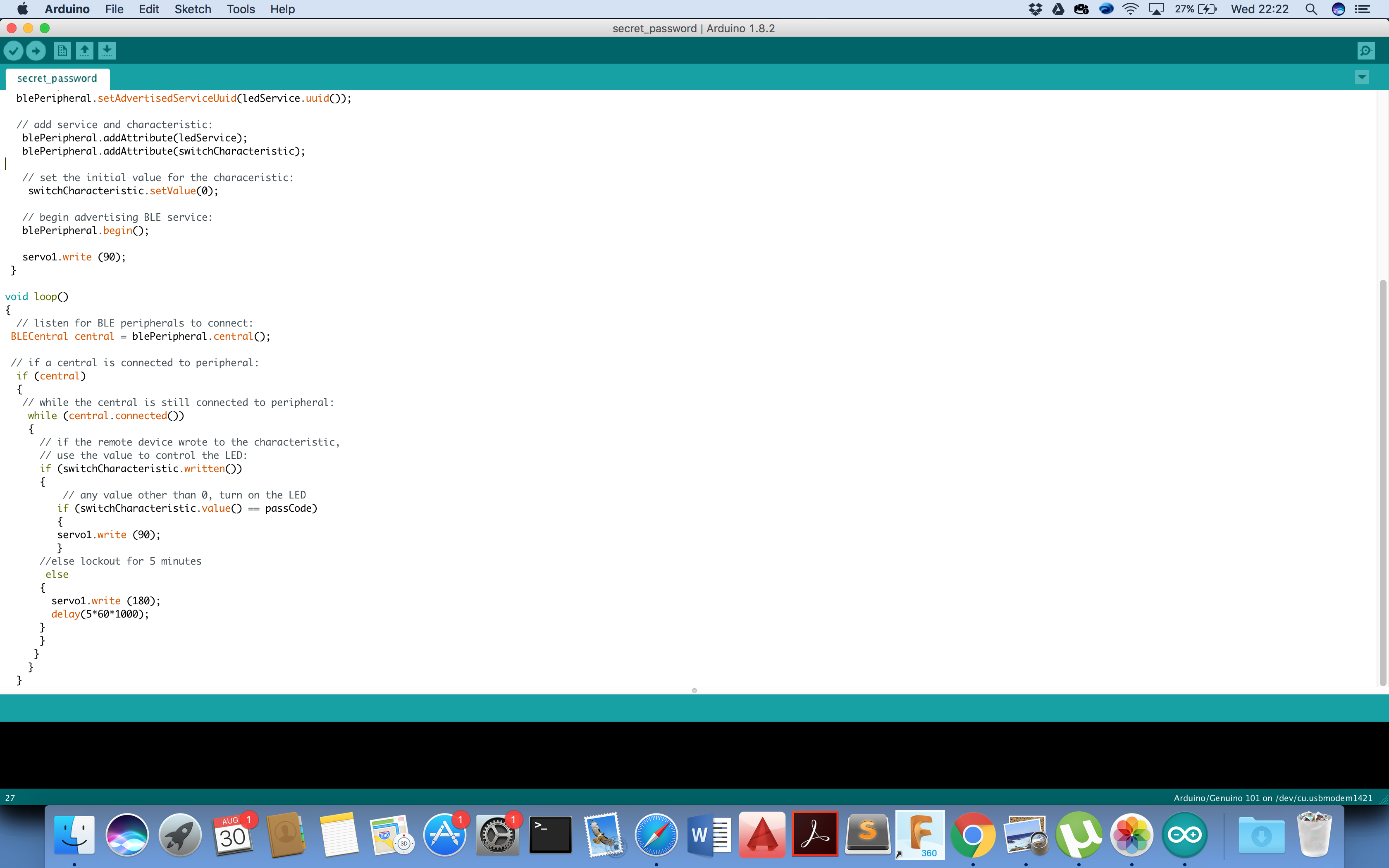Save the sketch with the Save icon
Viewport: 1389px width, 868px height.
click(x=107, y=51)
